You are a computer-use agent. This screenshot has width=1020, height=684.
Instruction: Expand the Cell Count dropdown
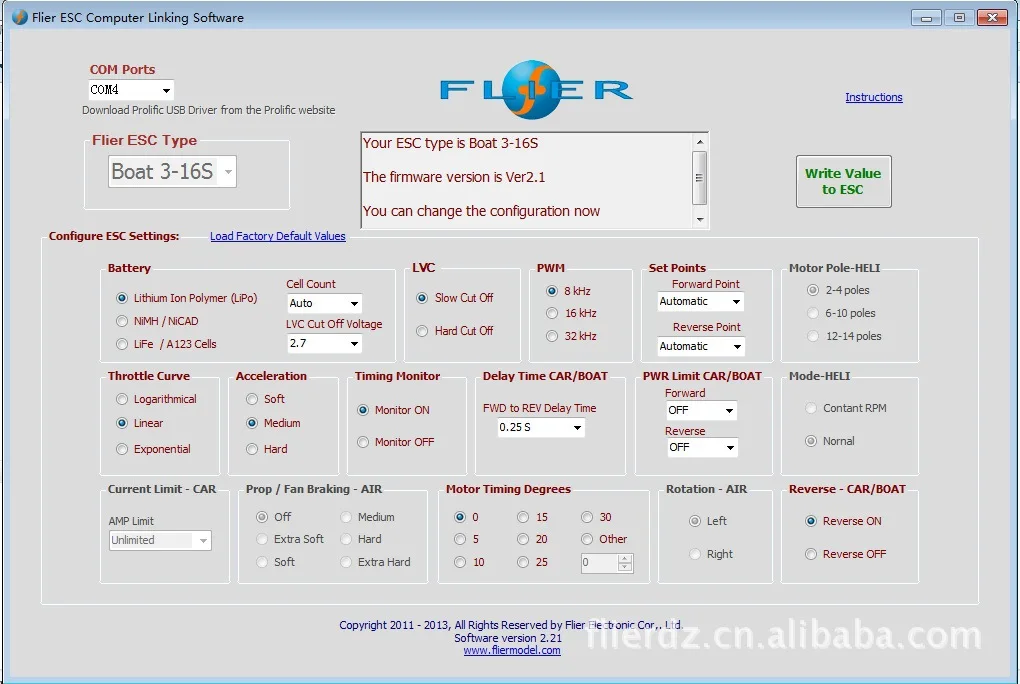point(324,303)
